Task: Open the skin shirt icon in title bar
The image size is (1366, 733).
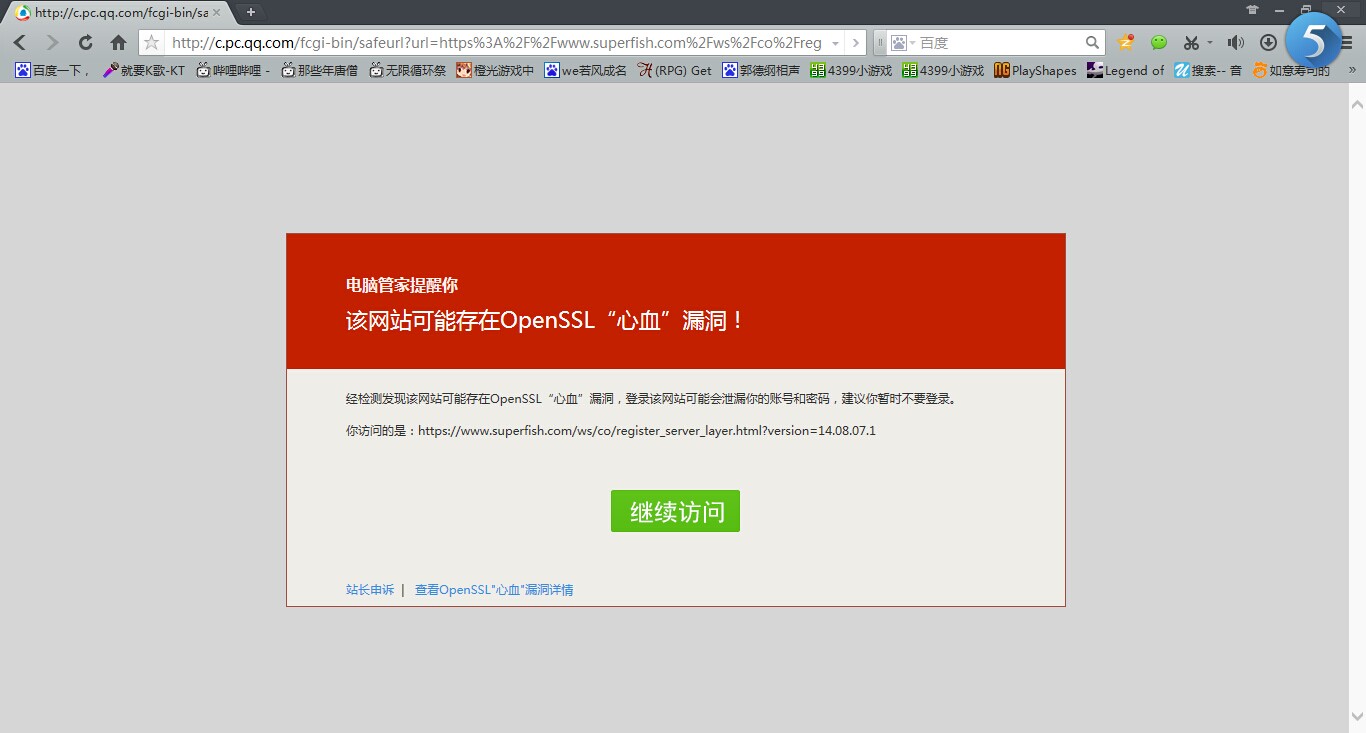Action: (1252, 10)
